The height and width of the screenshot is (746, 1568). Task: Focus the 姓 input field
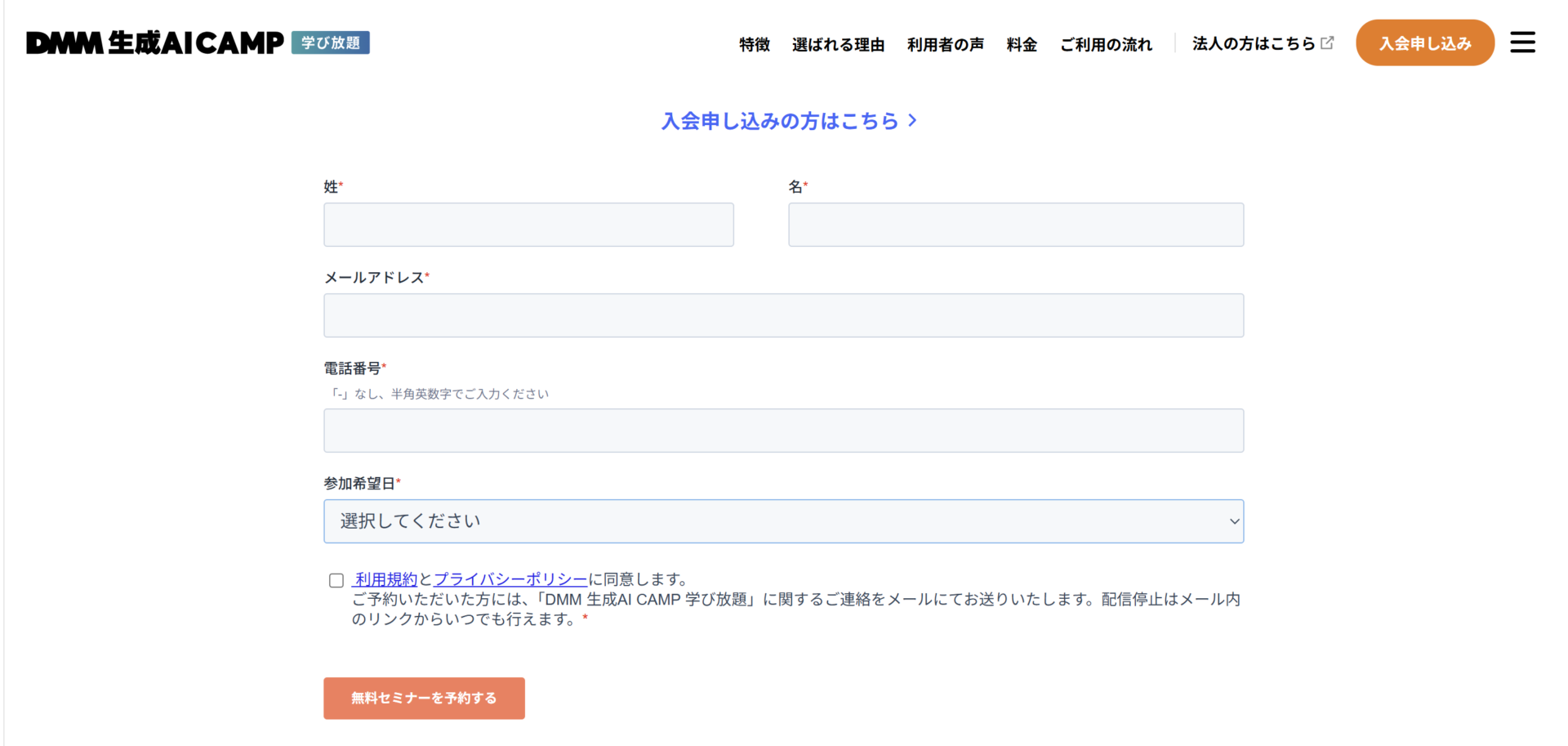pyautogui.click(x=528, y=225)
